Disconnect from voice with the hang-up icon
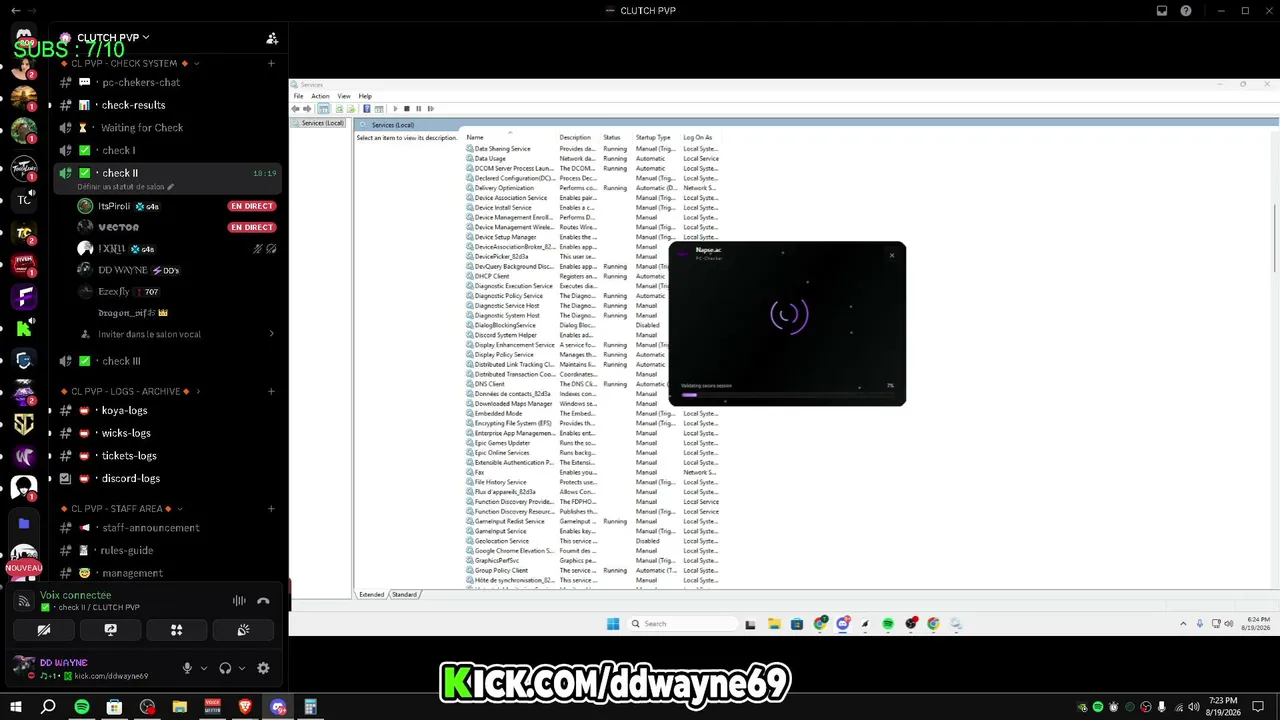The width and height of the screenshot is (1280, 720). [263, 601]
